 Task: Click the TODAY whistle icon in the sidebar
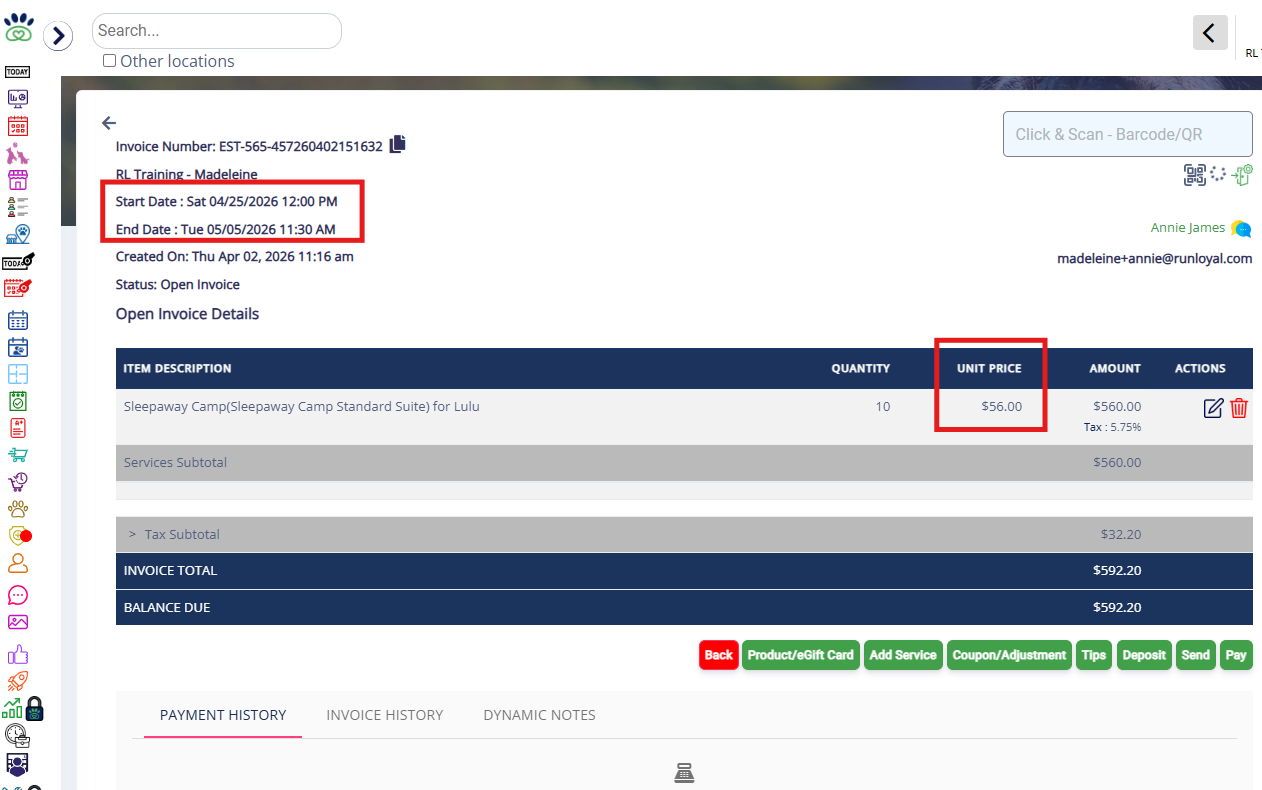click(x=18, y=261)
